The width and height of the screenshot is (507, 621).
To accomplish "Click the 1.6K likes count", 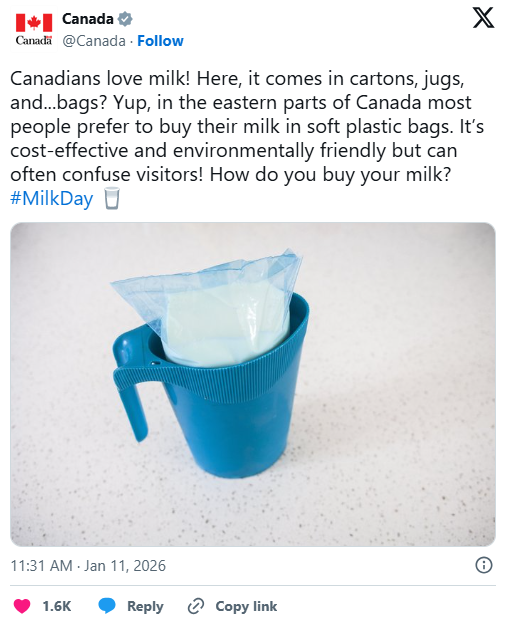I will pyautogui.click(x=57, y=606).
